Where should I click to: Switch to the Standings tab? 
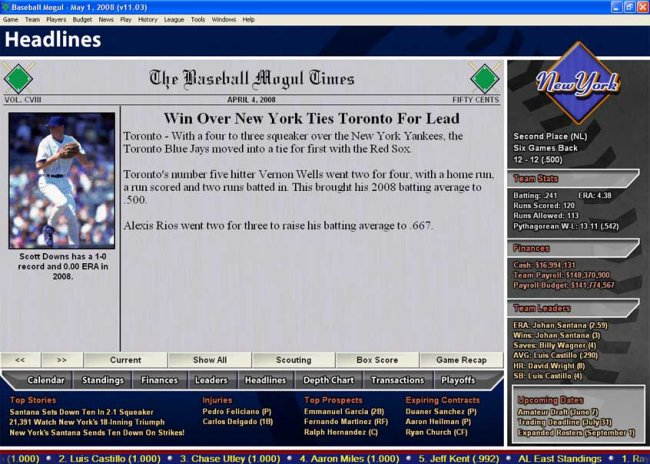pos(102,380)
